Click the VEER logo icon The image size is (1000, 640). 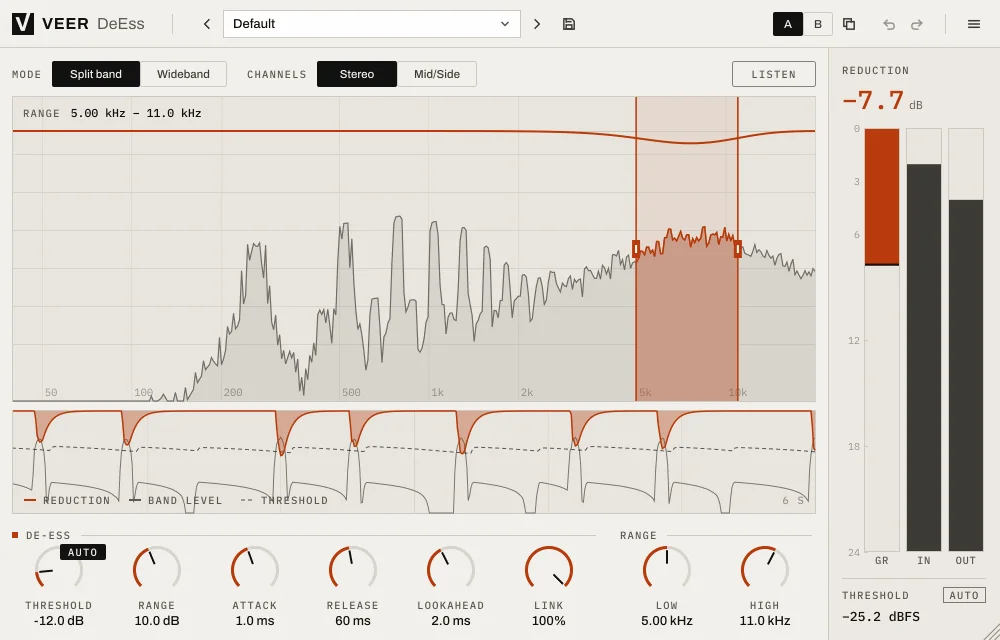23,24
